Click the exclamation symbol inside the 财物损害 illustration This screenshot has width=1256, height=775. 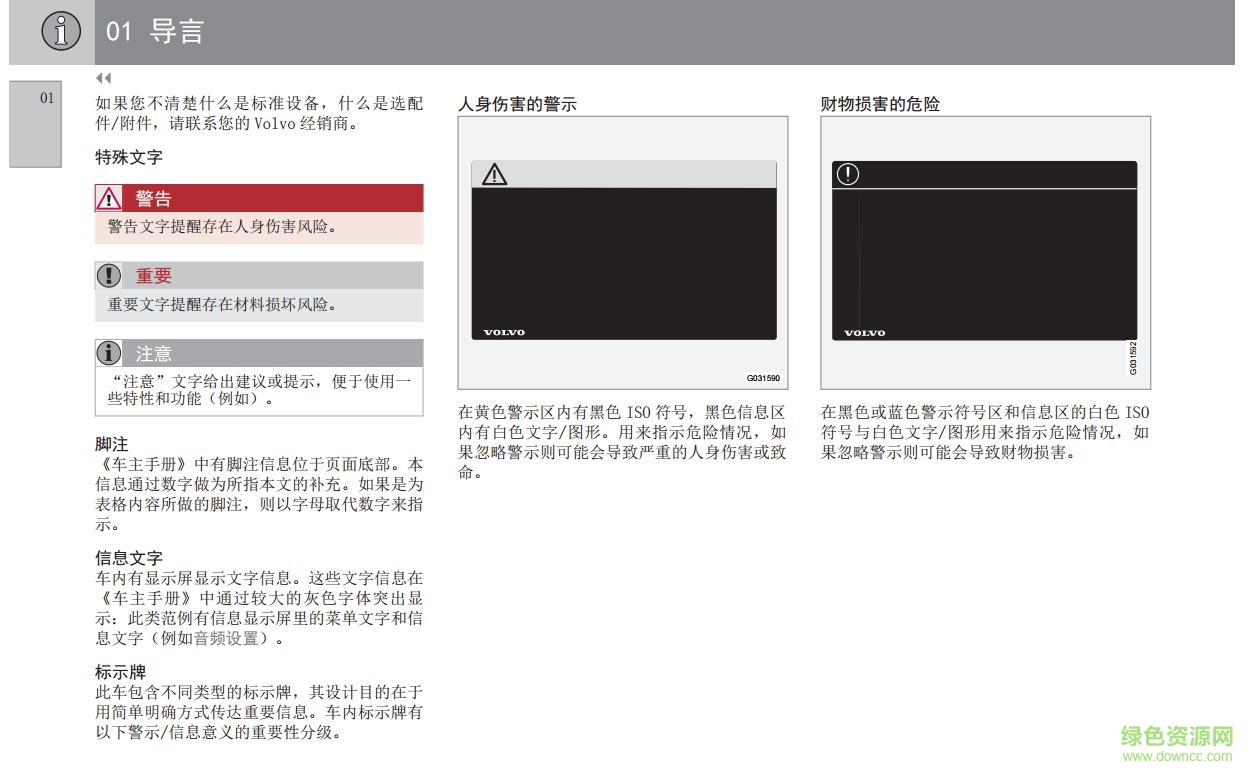[848, 173]
